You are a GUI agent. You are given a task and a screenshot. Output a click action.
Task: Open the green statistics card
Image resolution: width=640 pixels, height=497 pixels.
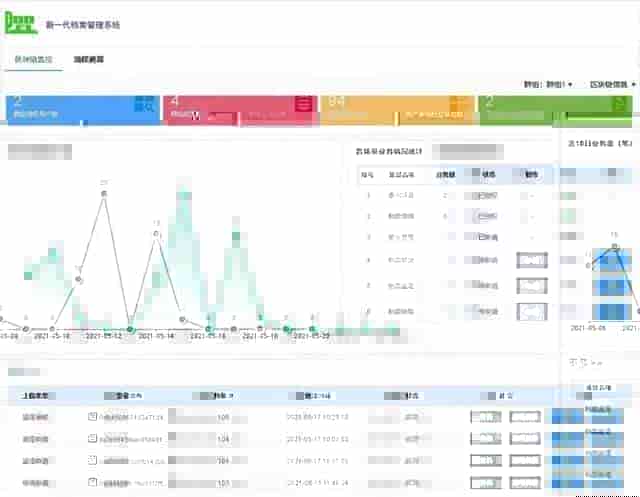pyautogui.click(x=555, y=110)
